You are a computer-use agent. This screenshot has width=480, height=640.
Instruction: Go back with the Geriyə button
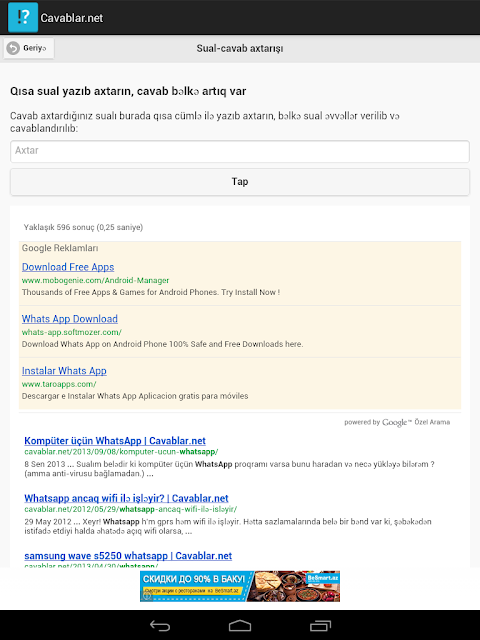(x=29, y=48)
